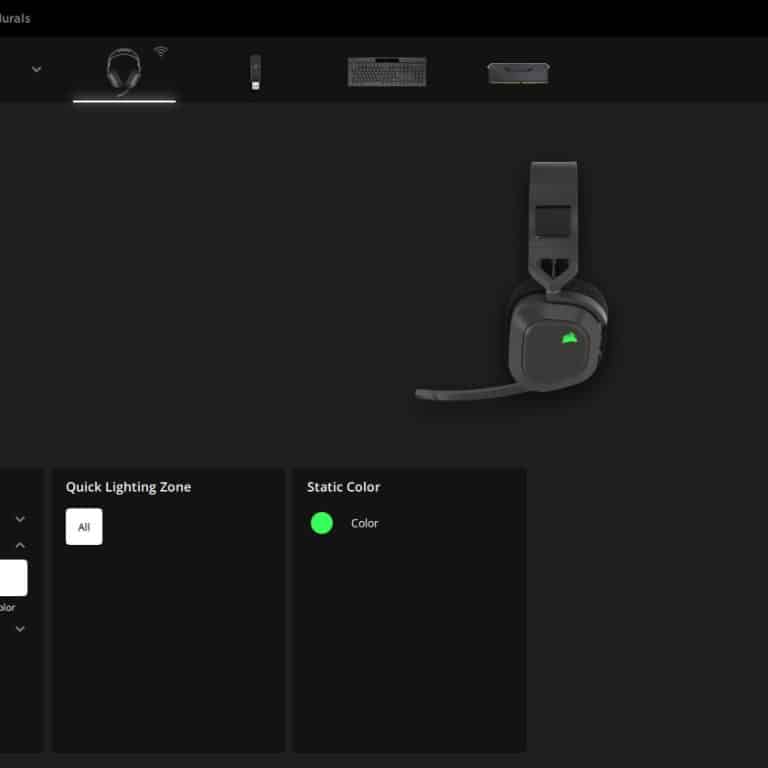Click the wireless signal icon beside the headset
Image resolution: width=768 pixels, height=768 pixels.
161,51
